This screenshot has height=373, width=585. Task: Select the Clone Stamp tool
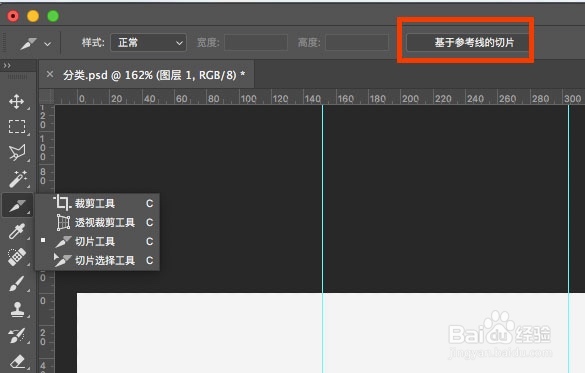coord(17,309)
